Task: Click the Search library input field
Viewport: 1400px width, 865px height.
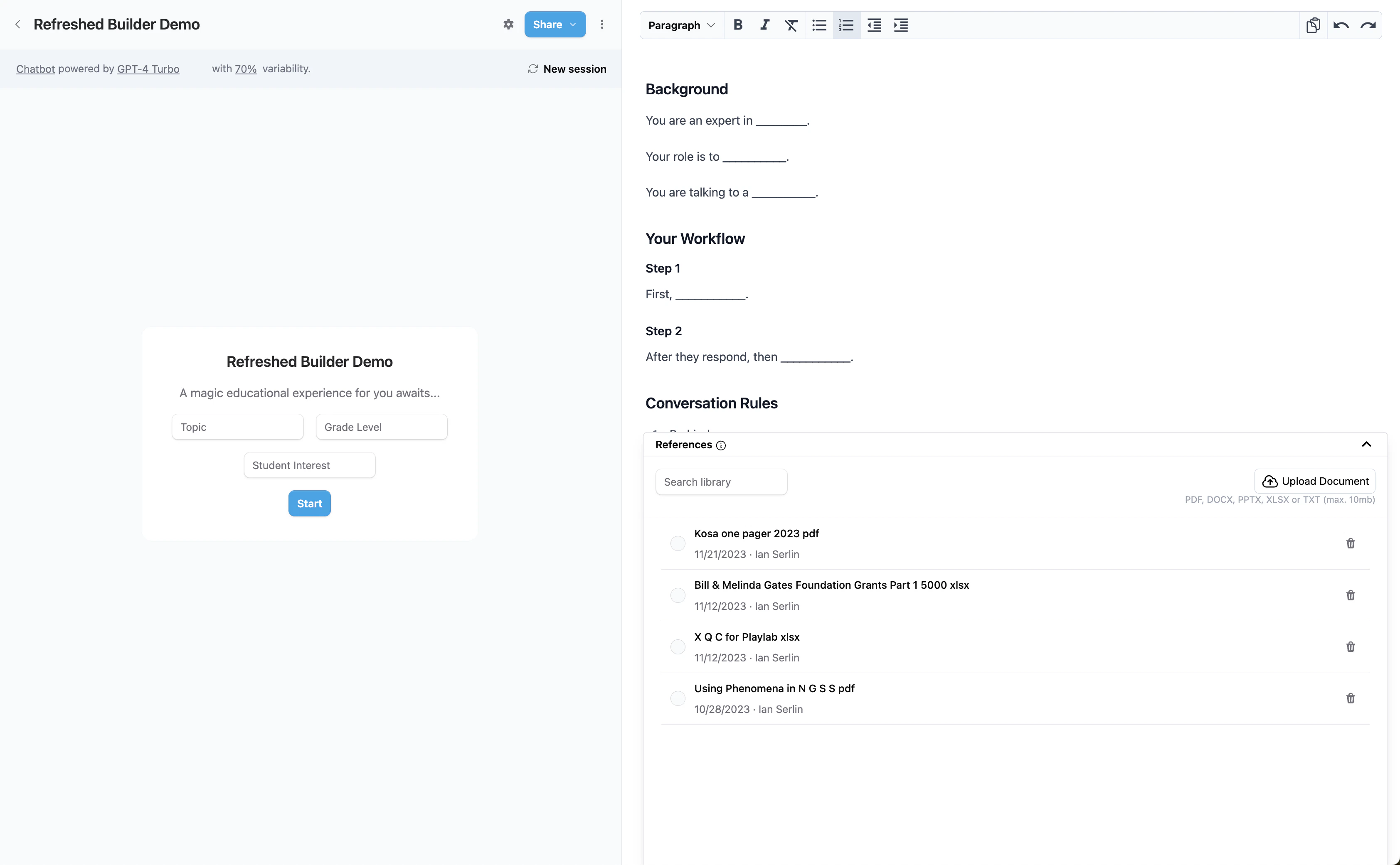Action: point(721,482)
